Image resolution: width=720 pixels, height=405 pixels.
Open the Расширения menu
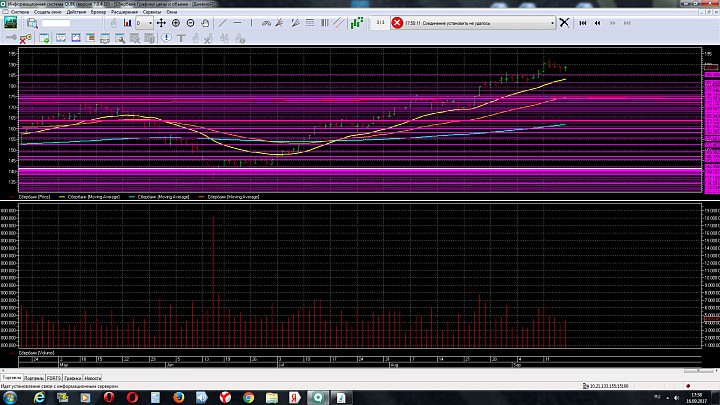pos(124,12)
